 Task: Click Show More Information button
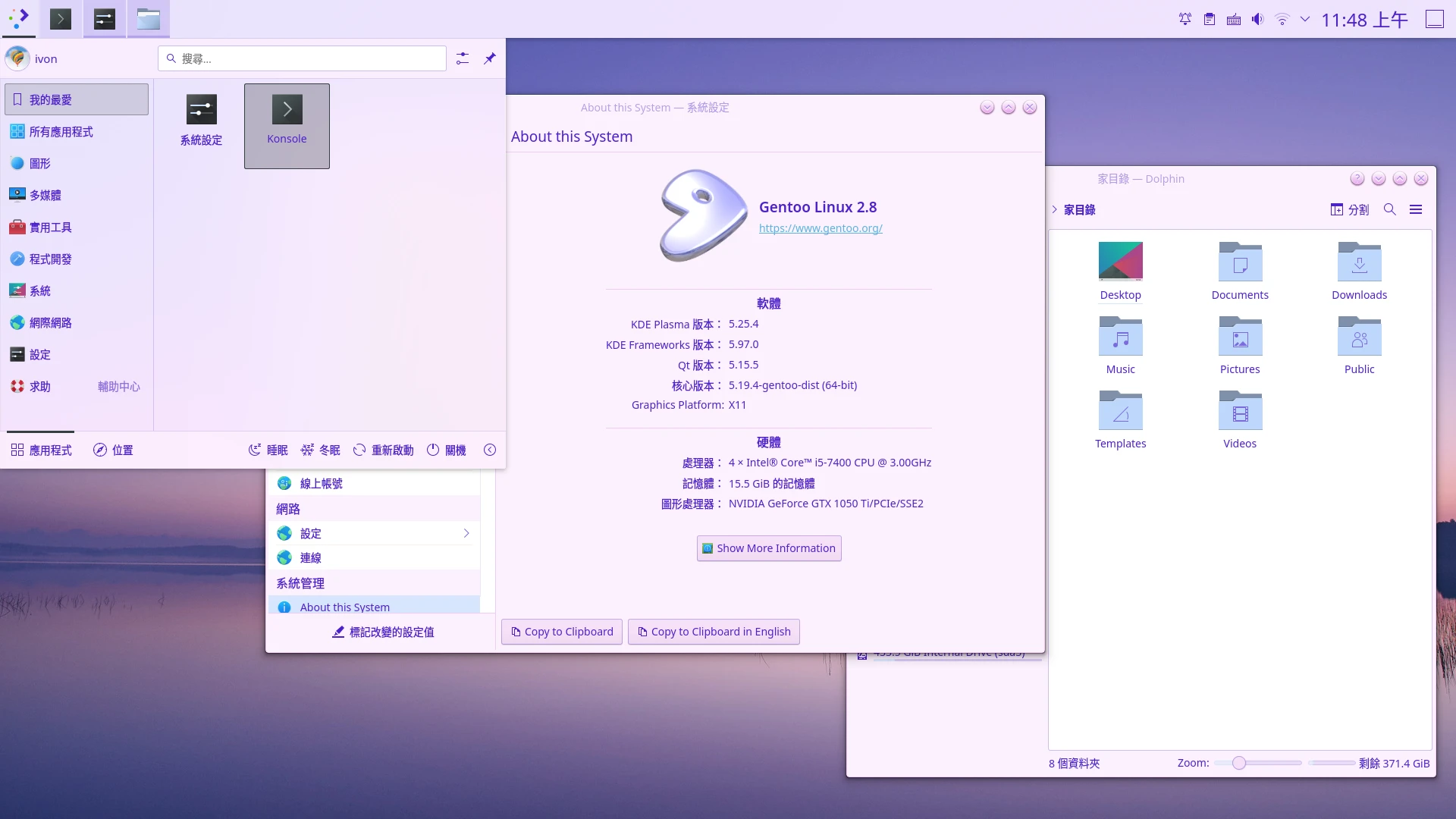coord(769,548)
